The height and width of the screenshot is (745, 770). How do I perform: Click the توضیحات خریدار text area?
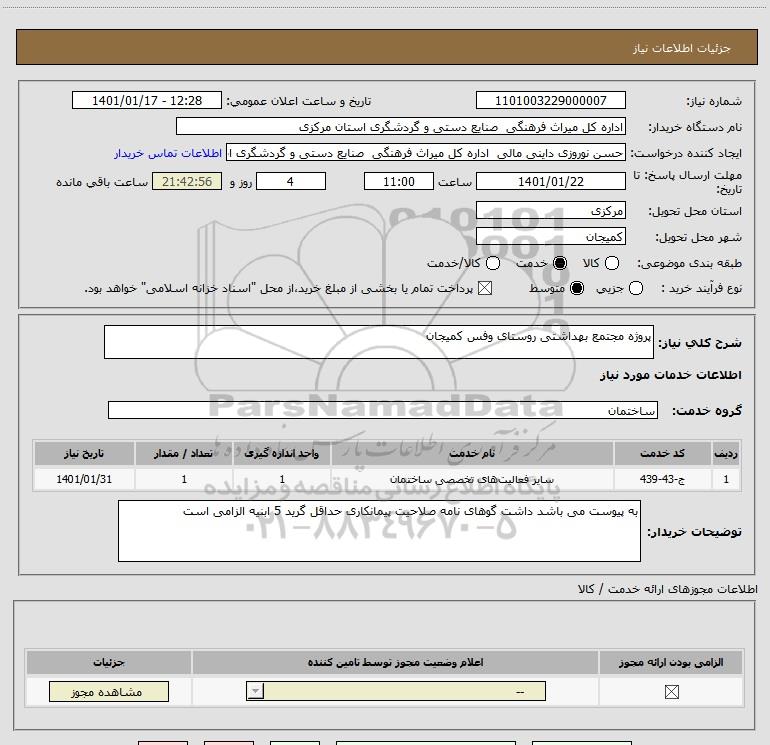[x=379, y=531]
